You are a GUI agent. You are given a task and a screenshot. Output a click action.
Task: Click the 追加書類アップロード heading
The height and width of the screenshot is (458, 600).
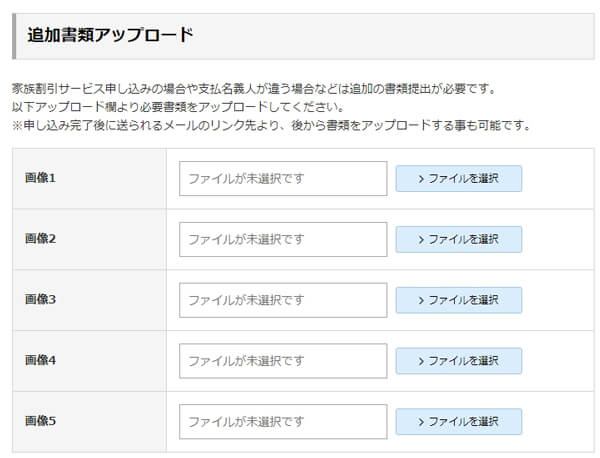coord(110,35)
